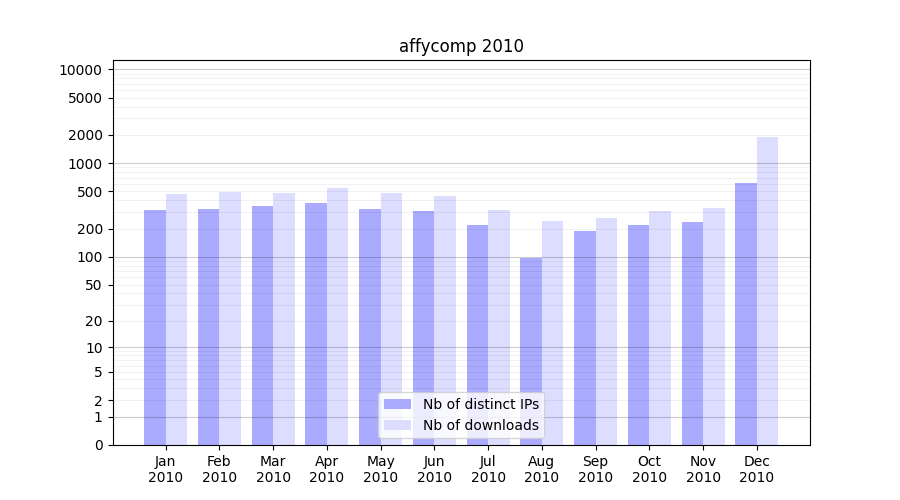This screenshot has height=500, width=900.
Task: Select the 100 y-axis tick label
Action: (x=90, y=257)
